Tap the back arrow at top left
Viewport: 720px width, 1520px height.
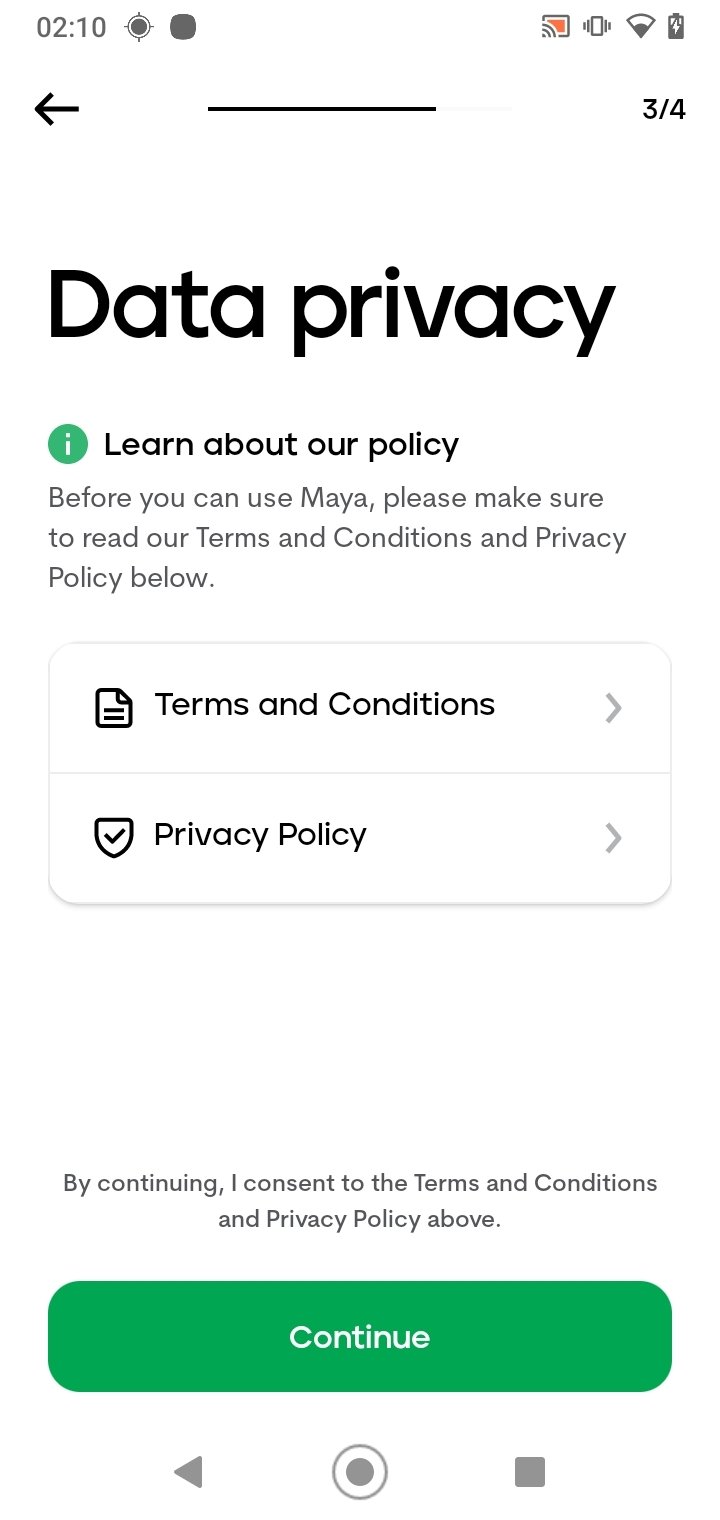point(57,109)
